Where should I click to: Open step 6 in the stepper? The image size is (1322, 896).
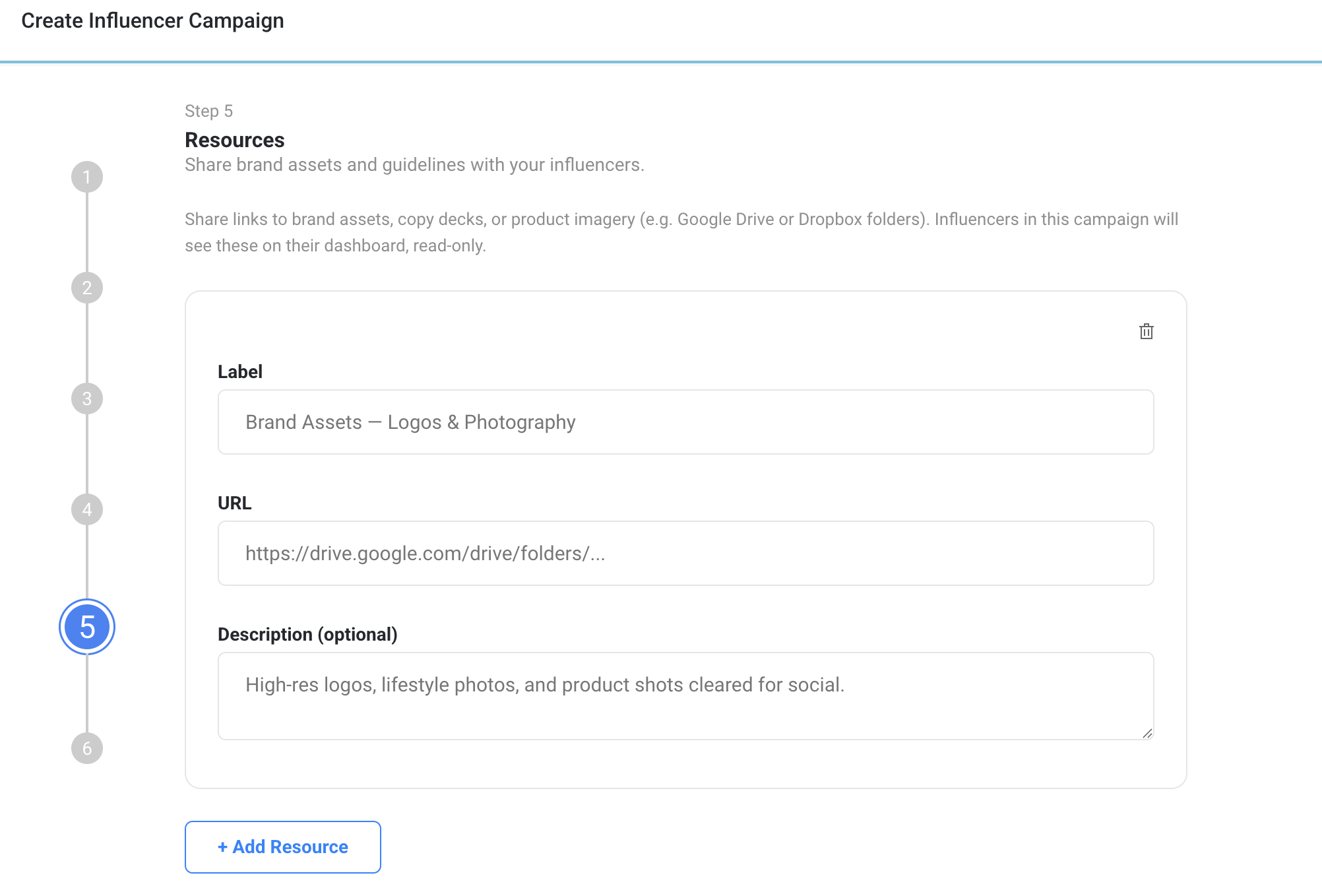87,748
